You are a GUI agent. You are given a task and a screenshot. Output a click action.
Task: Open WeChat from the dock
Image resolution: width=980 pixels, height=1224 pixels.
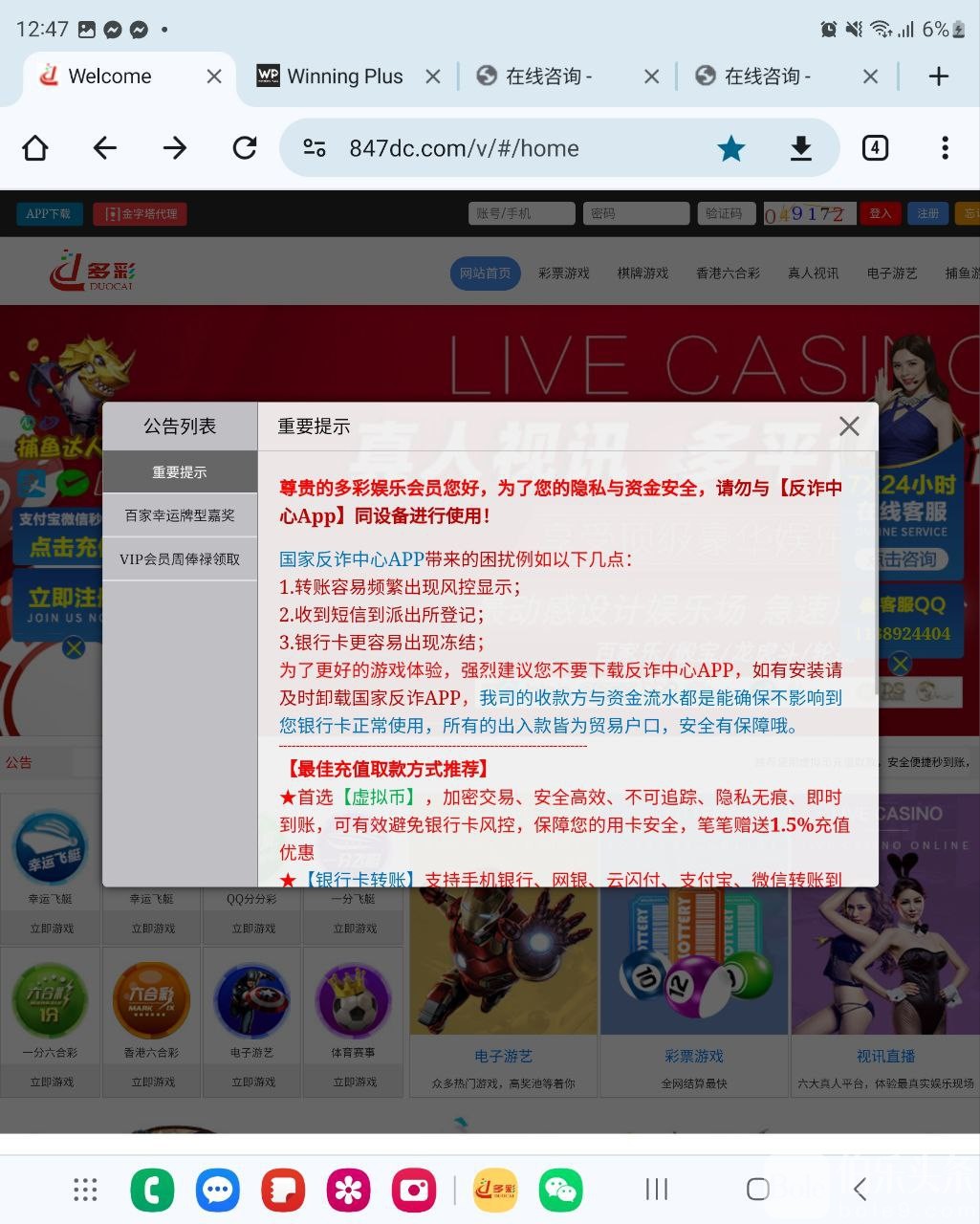[561, 1190]
